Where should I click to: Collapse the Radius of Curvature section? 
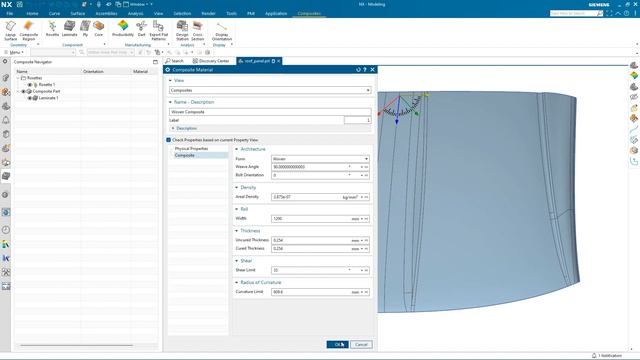pos(237,282)
